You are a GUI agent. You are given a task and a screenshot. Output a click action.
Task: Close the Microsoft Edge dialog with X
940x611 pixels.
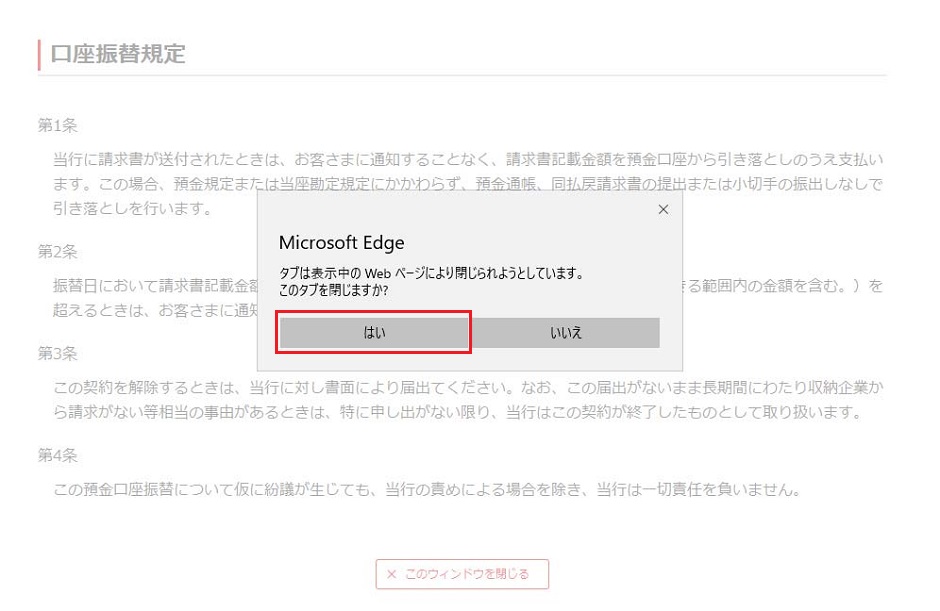(x=663, y=210)
